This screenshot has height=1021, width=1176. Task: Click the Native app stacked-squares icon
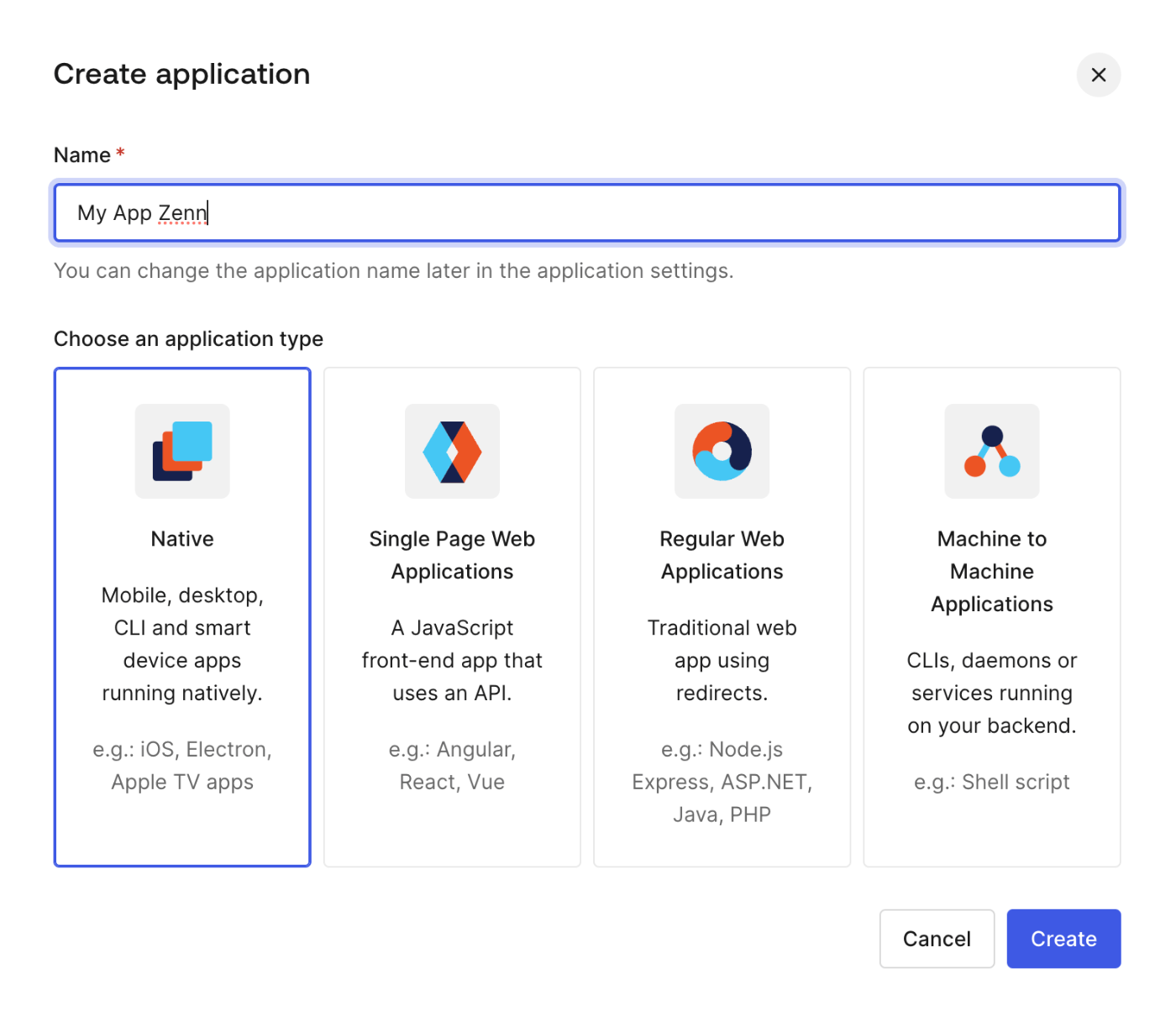tap(182, 451)
